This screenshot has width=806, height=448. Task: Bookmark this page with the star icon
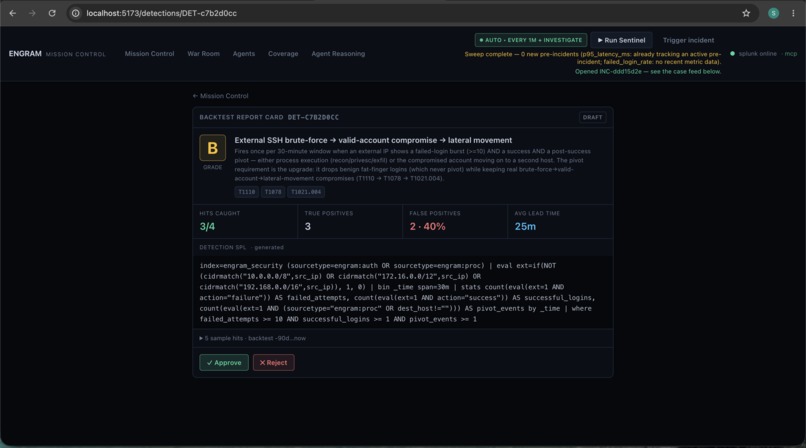[x=746, y=13]
